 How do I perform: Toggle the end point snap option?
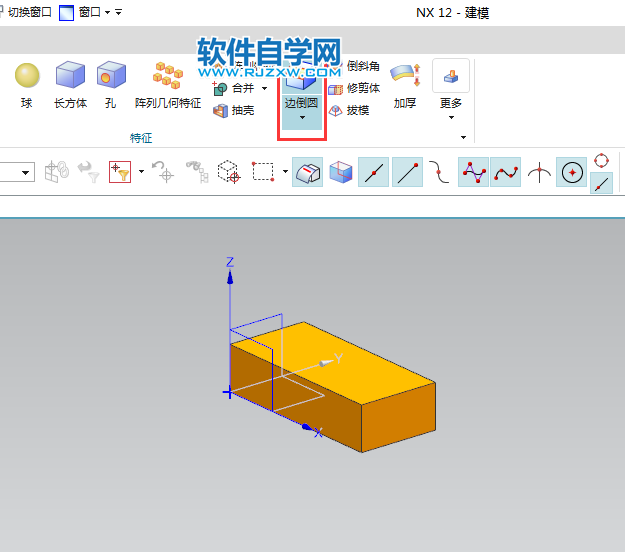pos(407,172)
